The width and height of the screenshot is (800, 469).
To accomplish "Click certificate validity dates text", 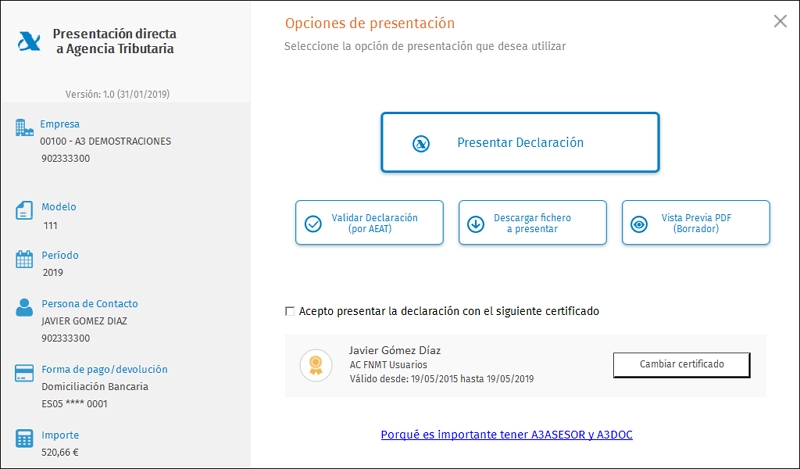I will [442, 379].
